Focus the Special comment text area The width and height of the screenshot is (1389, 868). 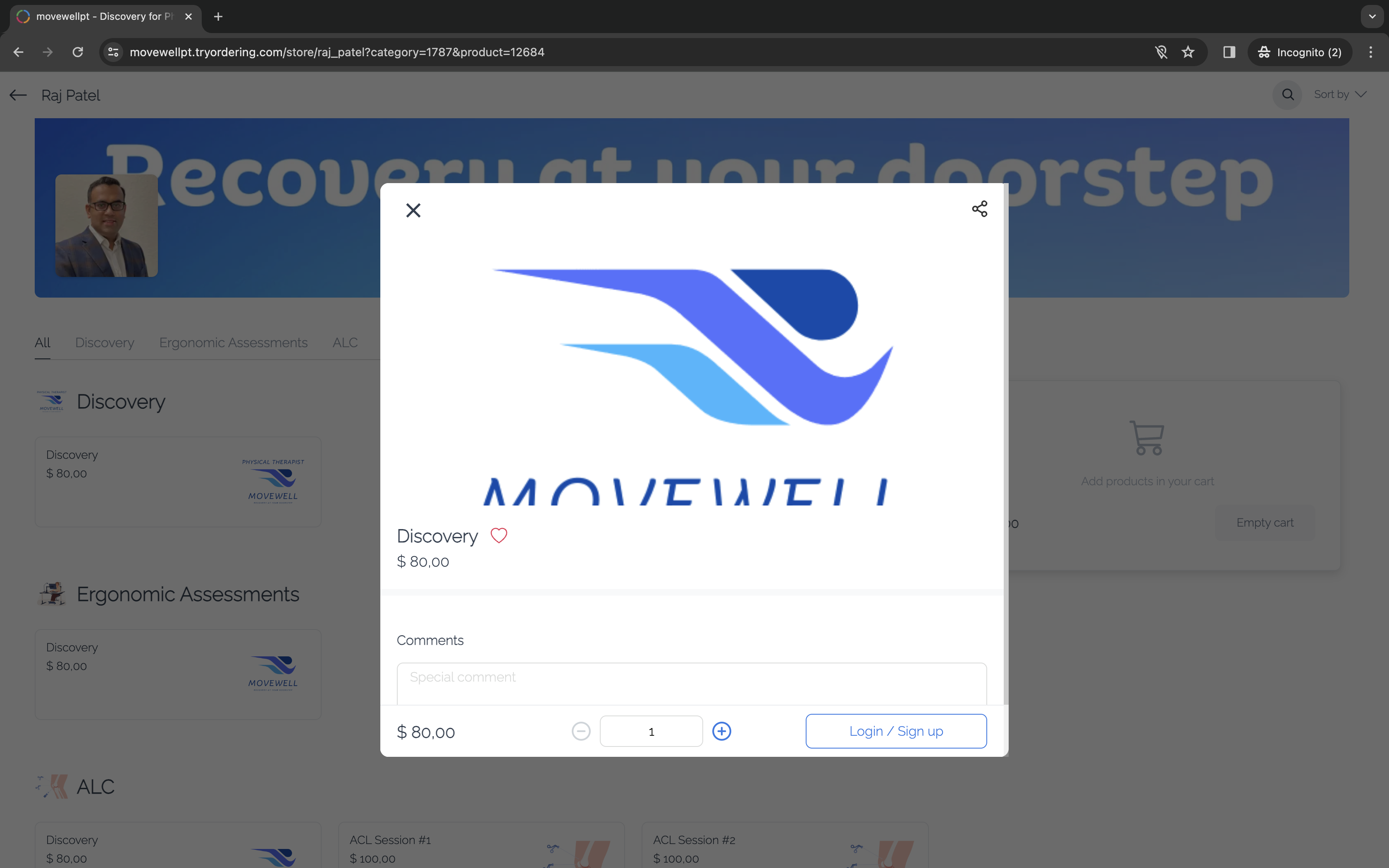(x=692, y=684)
